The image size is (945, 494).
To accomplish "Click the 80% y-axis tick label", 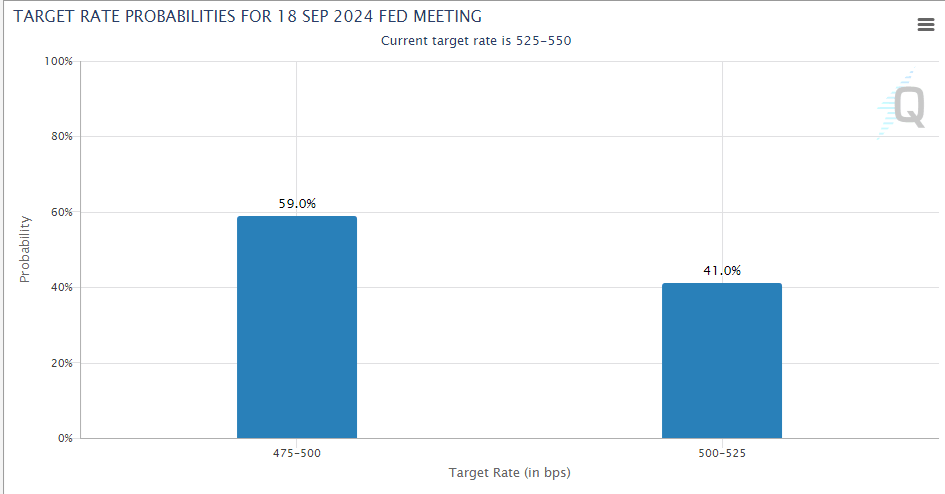I will 61,137.
